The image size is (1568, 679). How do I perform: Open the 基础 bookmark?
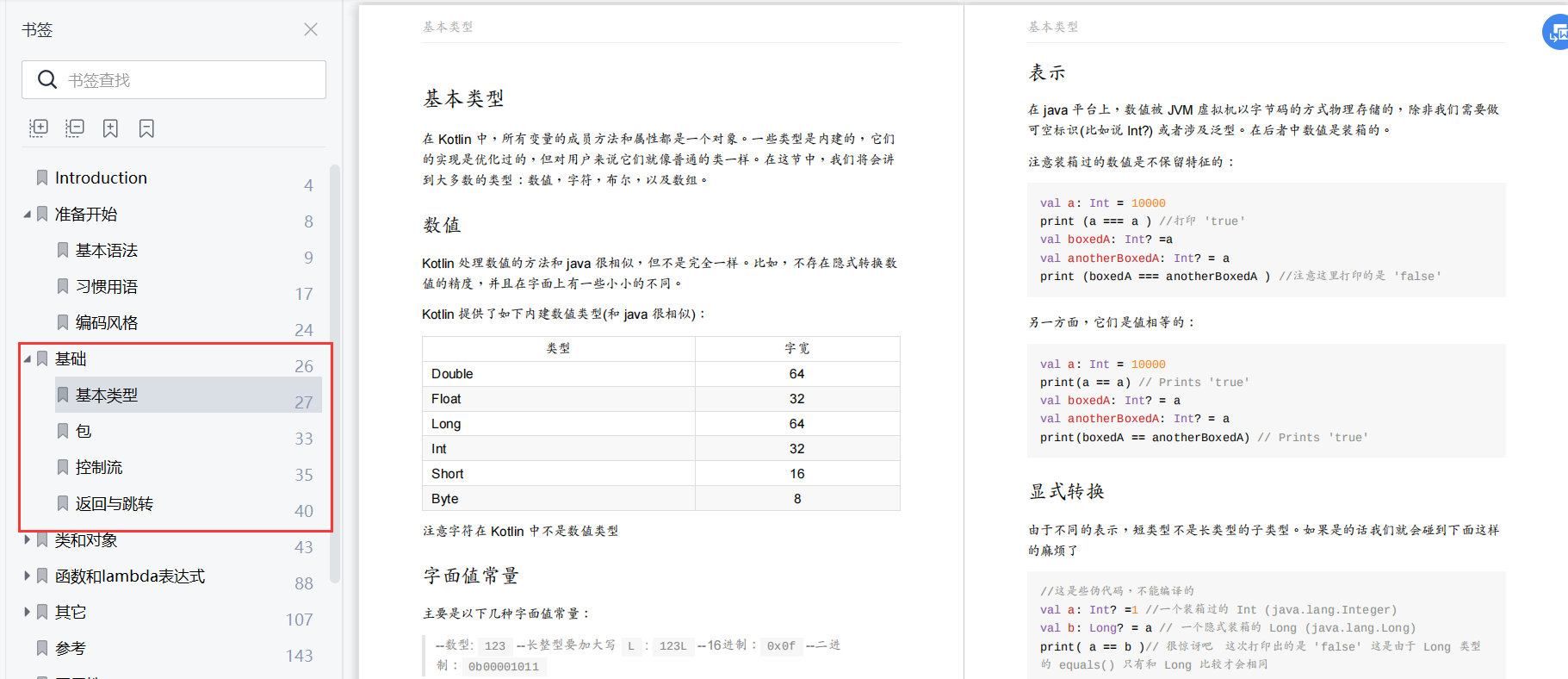[71, 358]
